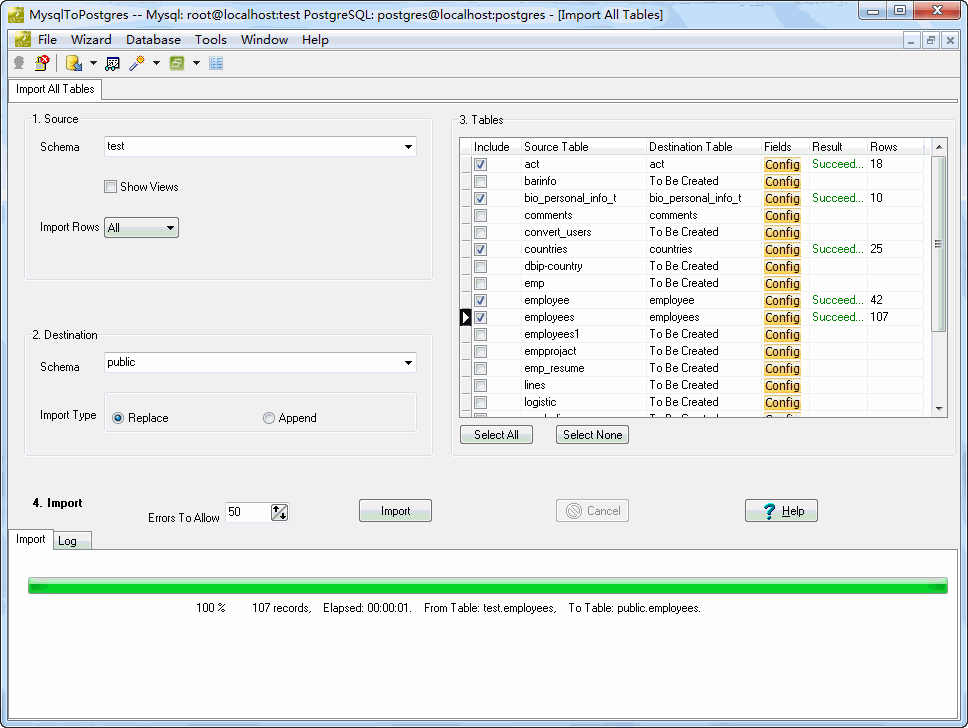The height and width of the screenshot is (728, 968).
Task: Click the Destination Table column header
Action: (703, 147)
